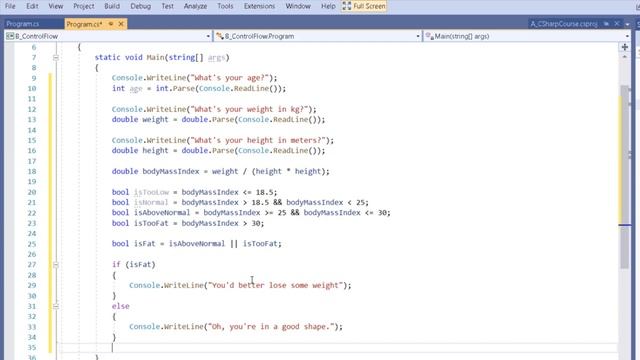Click the age variable on line 10
This screenshot has width=640, height=360.
[x=136, y=89]
